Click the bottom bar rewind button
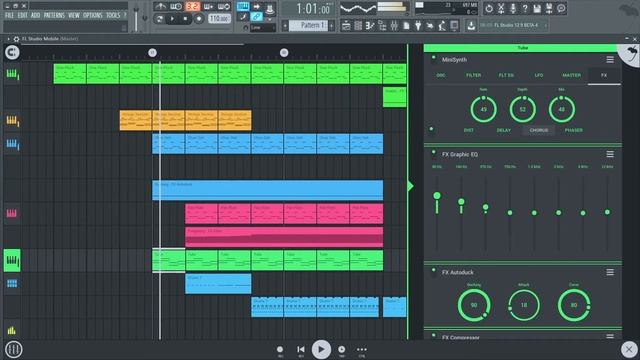This screenshot has width=640, height=360. (301, 349)
